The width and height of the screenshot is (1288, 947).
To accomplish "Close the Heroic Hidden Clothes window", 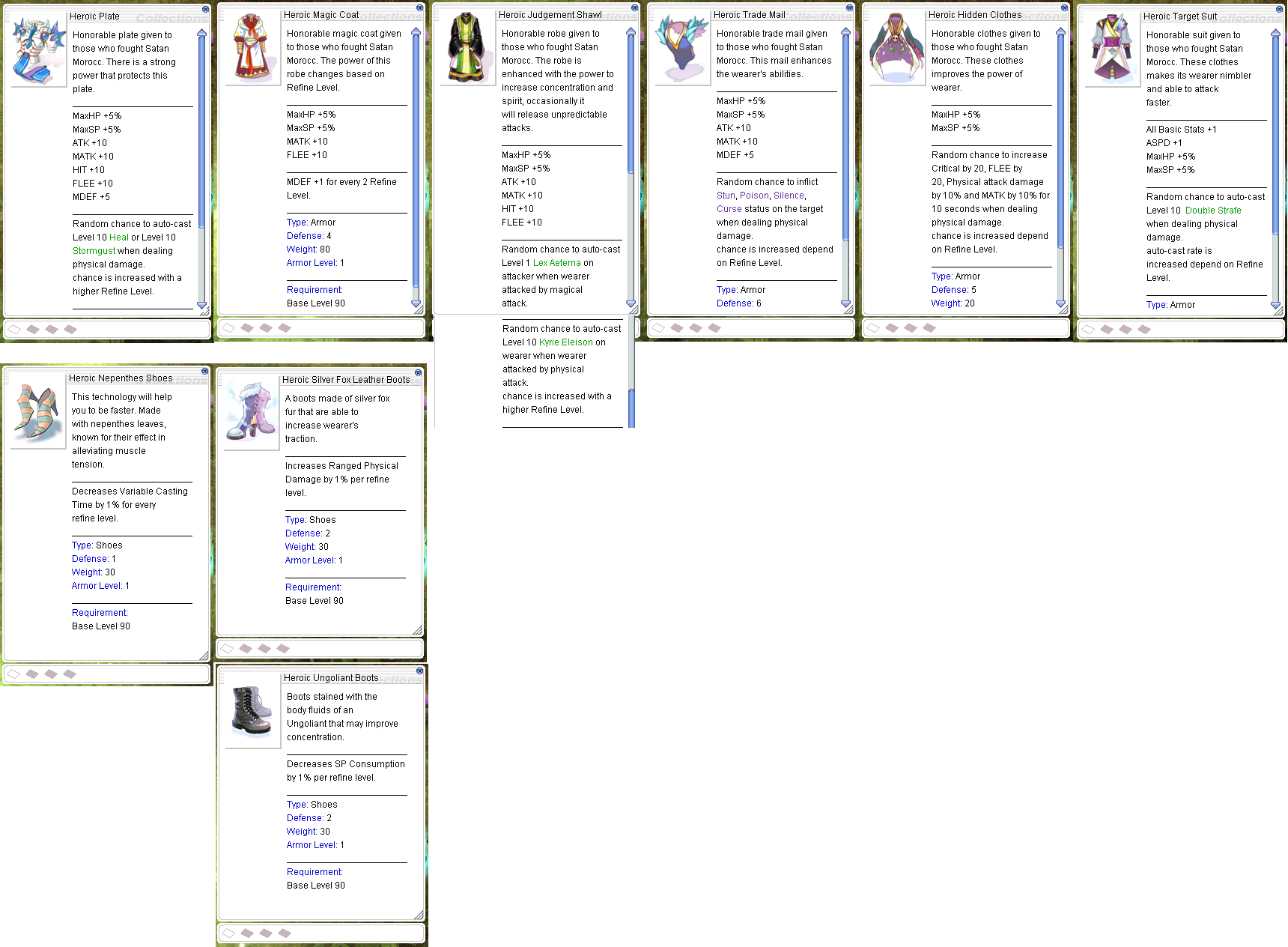I will pyautogui.click(x=1064, y=8).
